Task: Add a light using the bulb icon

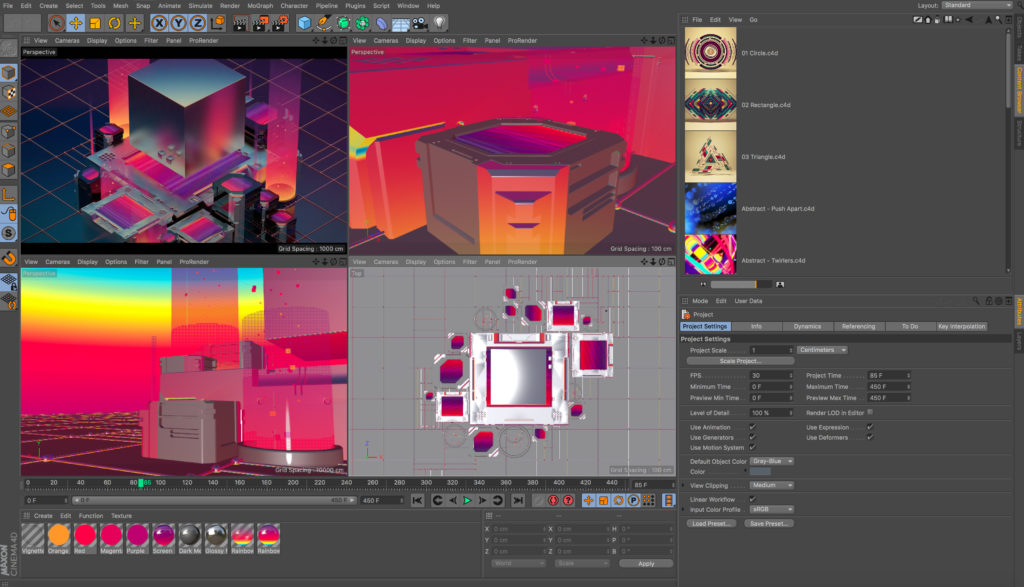Action: [x=439, y=22]
